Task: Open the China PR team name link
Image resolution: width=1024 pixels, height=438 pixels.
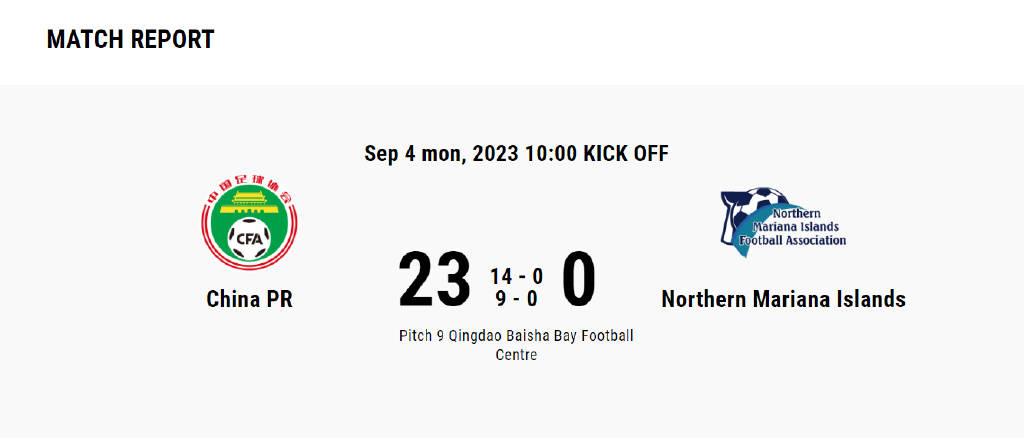Action: coord(249,299)
